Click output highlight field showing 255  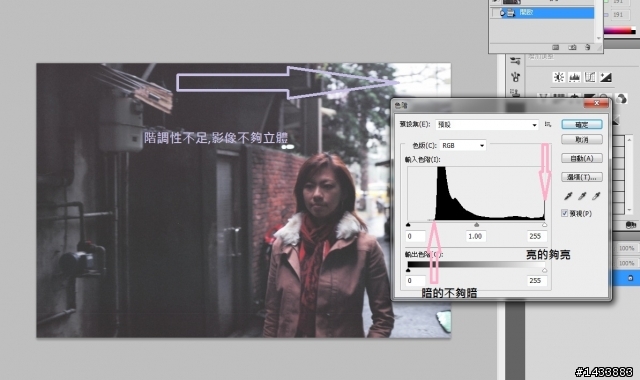pos(536,281)
